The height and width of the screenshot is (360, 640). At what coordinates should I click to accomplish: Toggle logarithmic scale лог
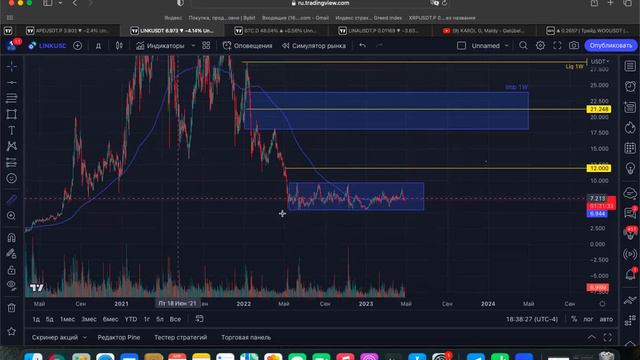coord(588,319)
